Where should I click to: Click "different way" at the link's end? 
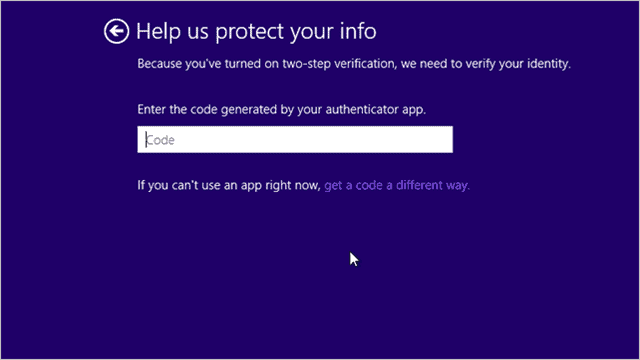click(x=433, y=185)
